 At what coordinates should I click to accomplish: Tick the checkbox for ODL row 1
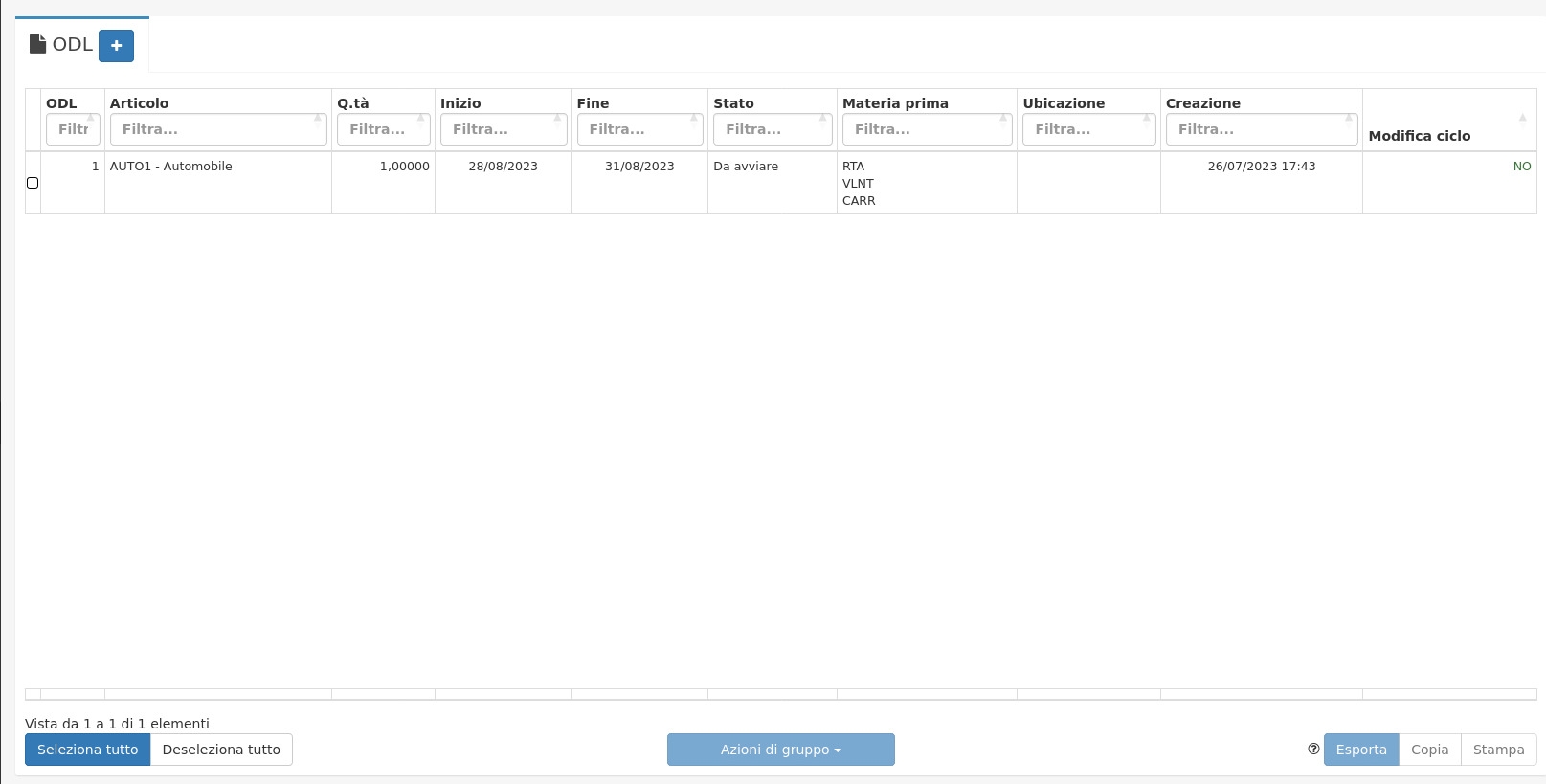[x=33, y=183]
